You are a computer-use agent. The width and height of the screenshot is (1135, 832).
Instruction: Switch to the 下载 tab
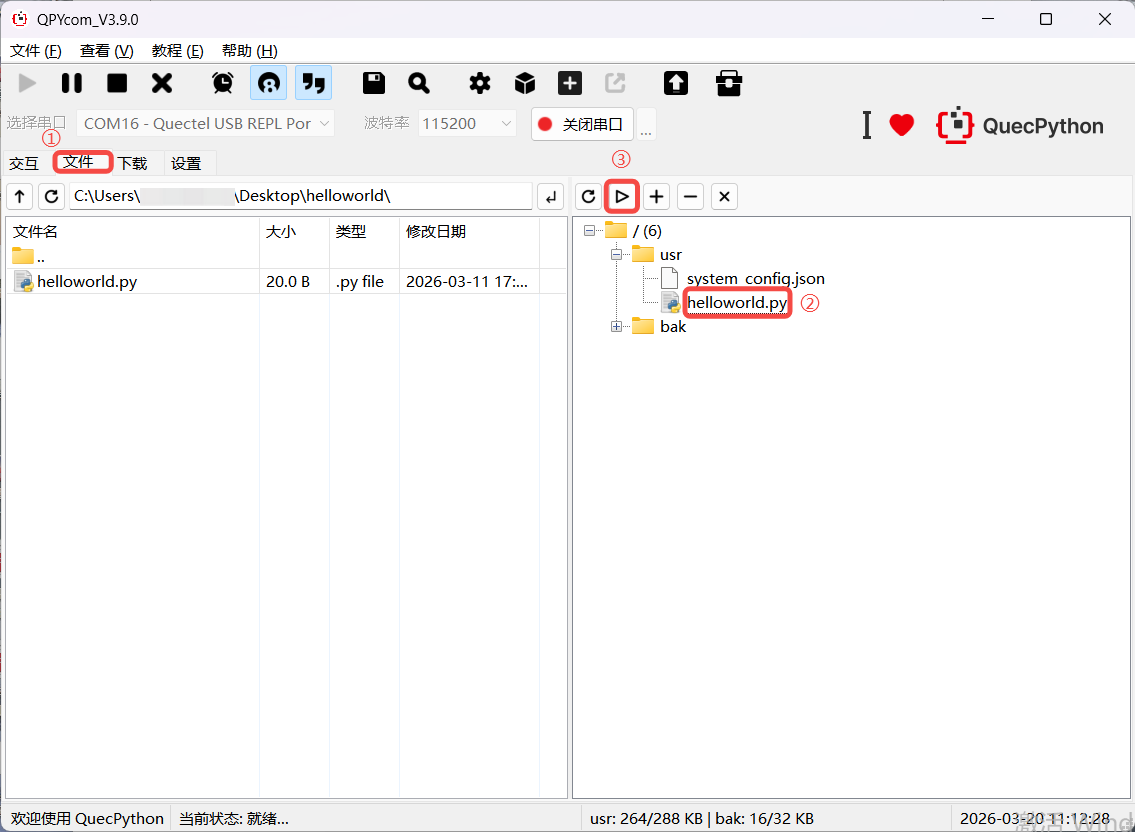coord(132,163)
